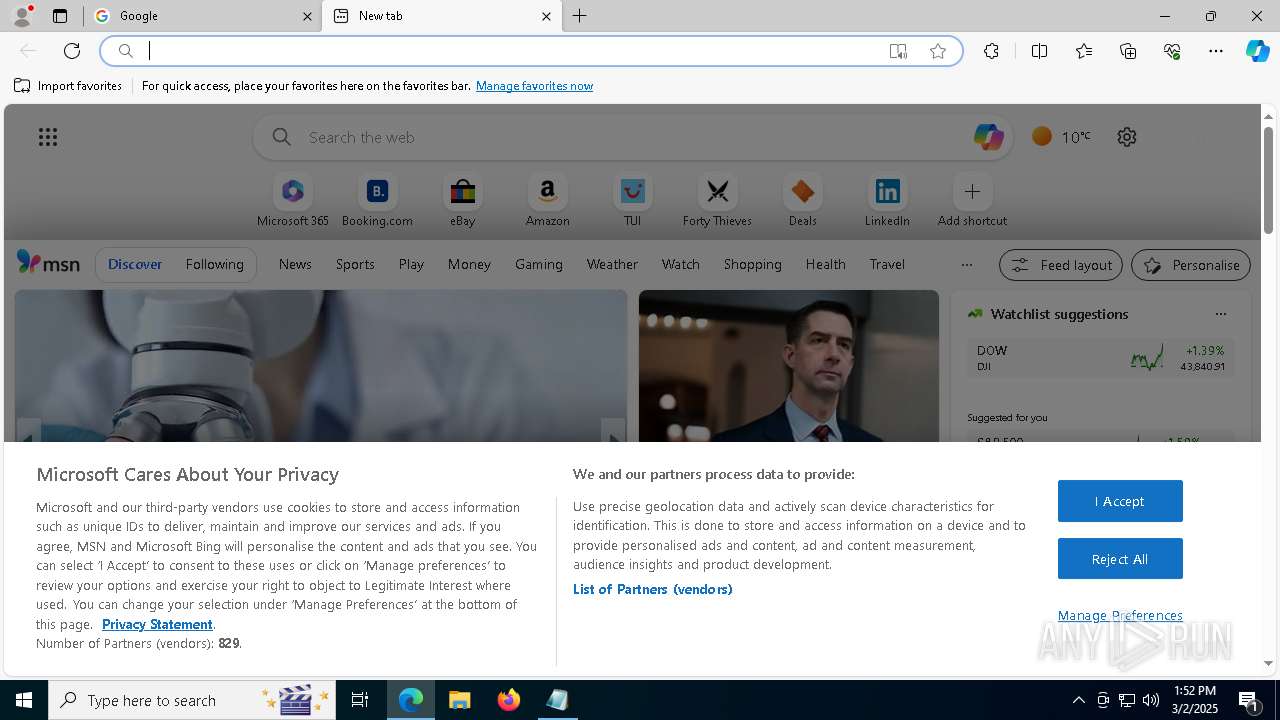
Task: Add this page to favorites star
Action: pos(938,51)
